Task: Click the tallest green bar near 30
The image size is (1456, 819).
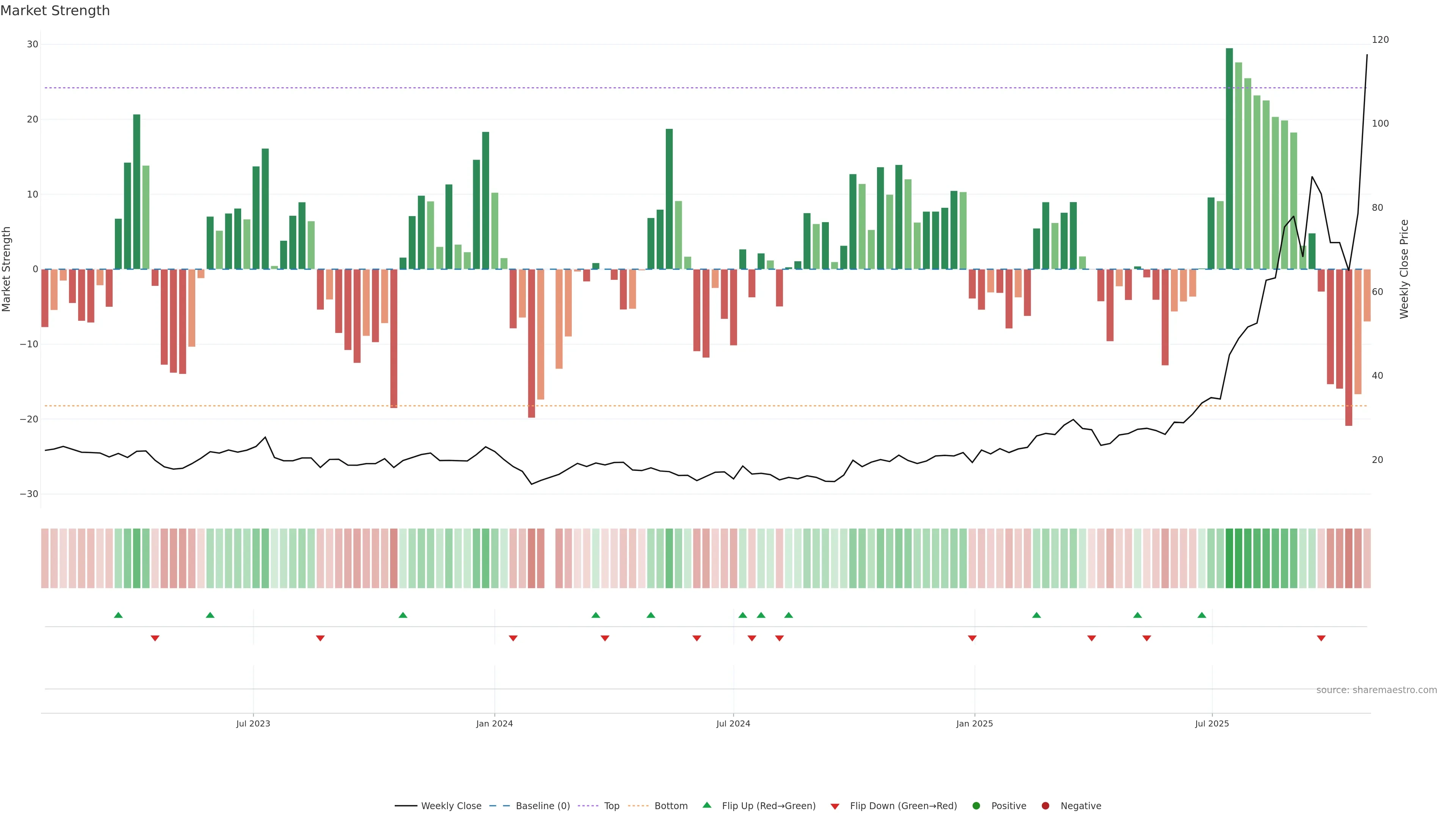Action: tap(1229, 158)
